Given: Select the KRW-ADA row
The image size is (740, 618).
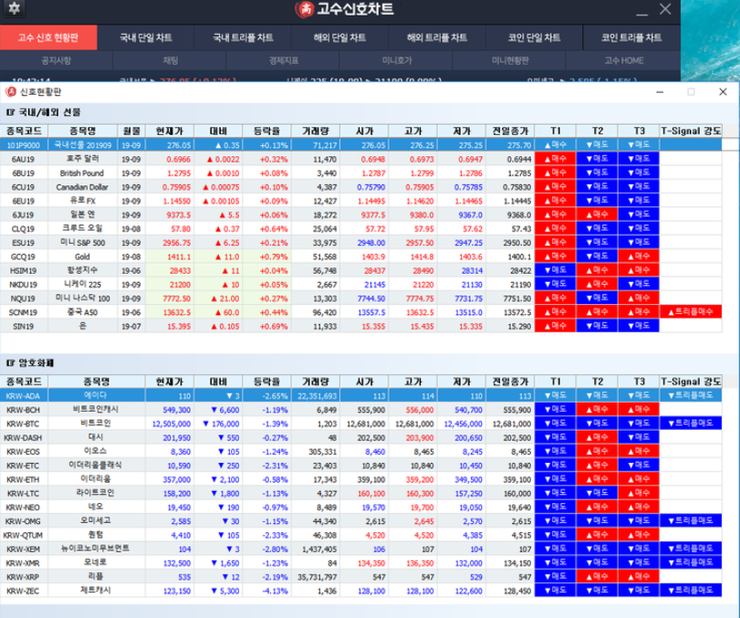Looking at the screenshot, I should pos(361,396).
